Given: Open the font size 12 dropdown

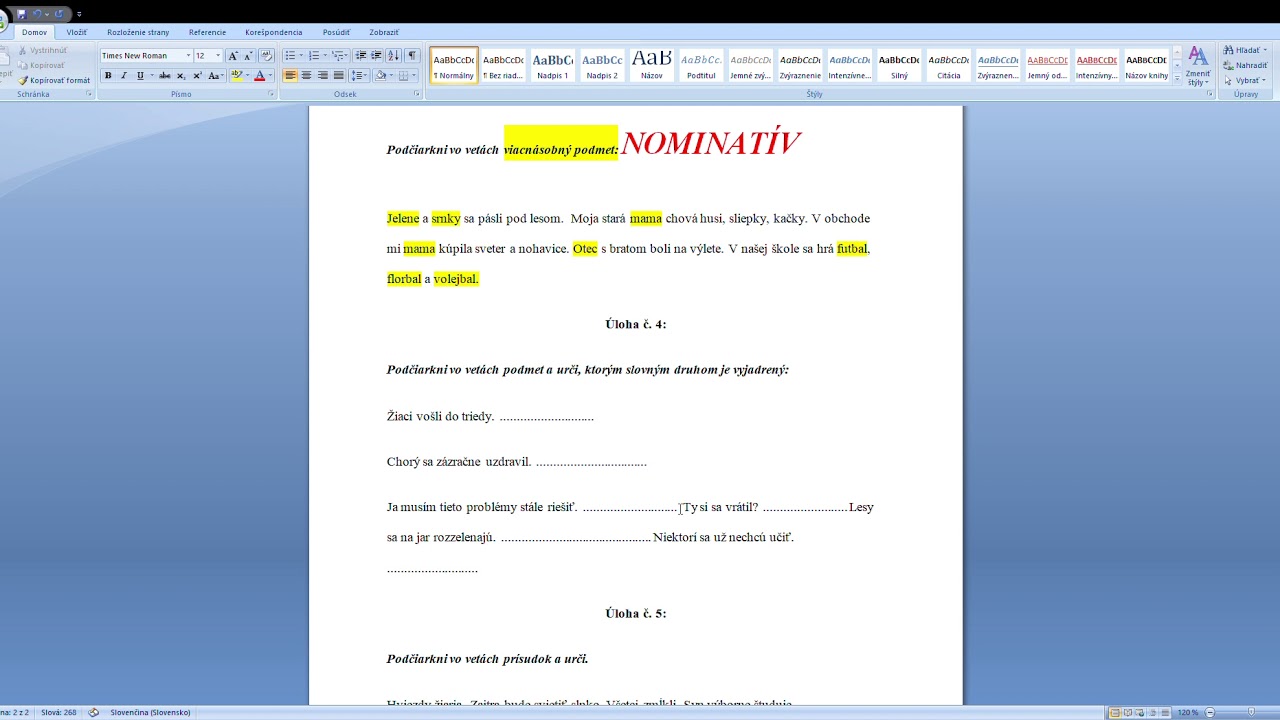Looking at the screenshot, I should (x=218, y=56).
